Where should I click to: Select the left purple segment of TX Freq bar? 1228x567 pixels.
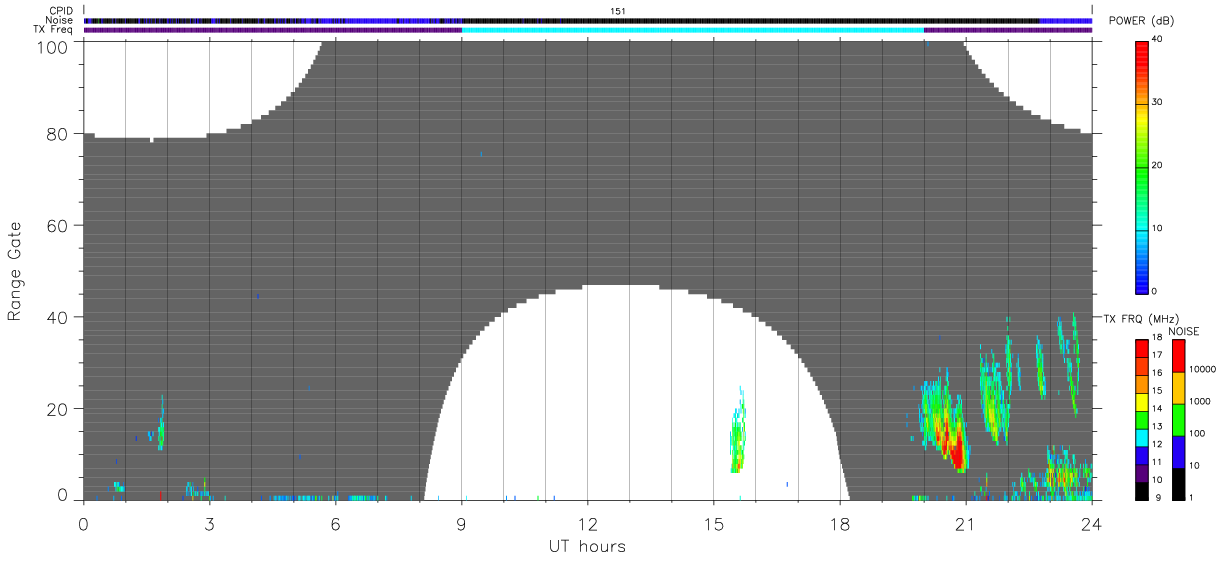click(272, 30)
